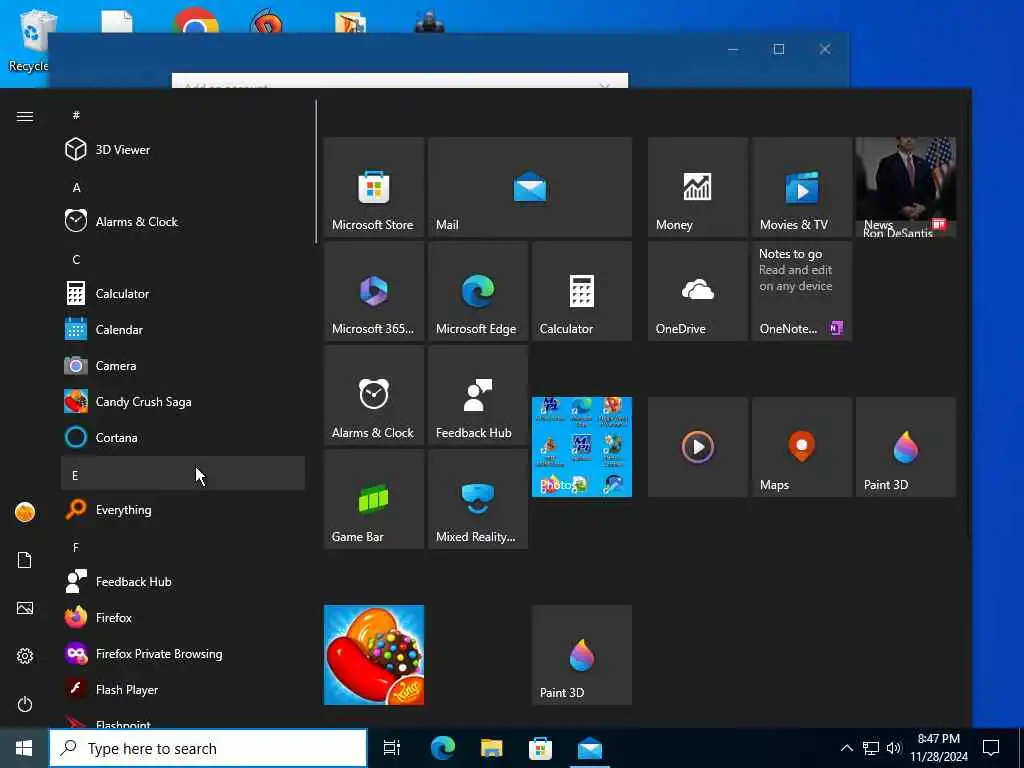The width and height of the screenshot is (1024, 768).
Task: Launch Candy Crush Saga from app list
Action: pos(183,401)
